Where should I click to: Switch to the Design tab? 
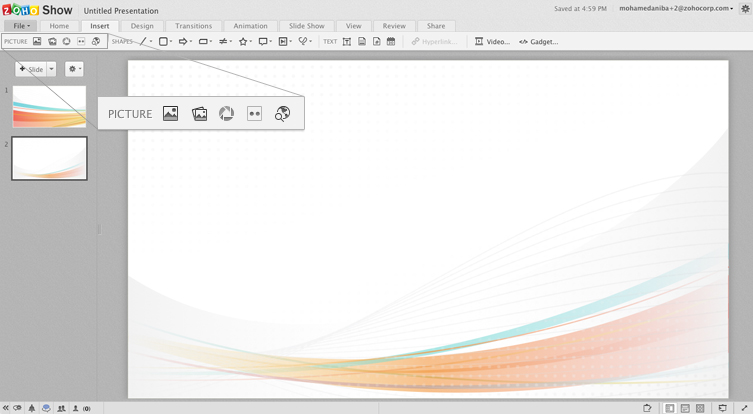pos(142,26)
